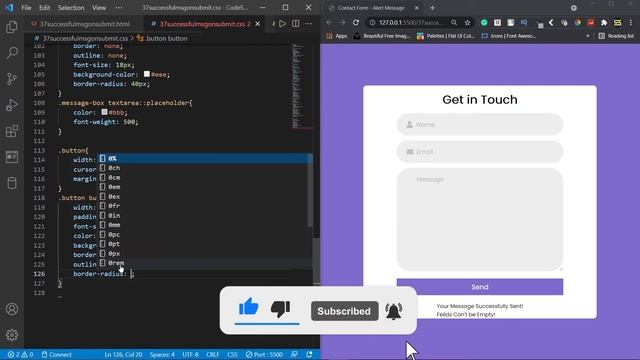The height and width of the screenshot is (360, 640).
Task: Click suggestion list scrollbar
Action: pyautogui.click(x=310, y=190)
